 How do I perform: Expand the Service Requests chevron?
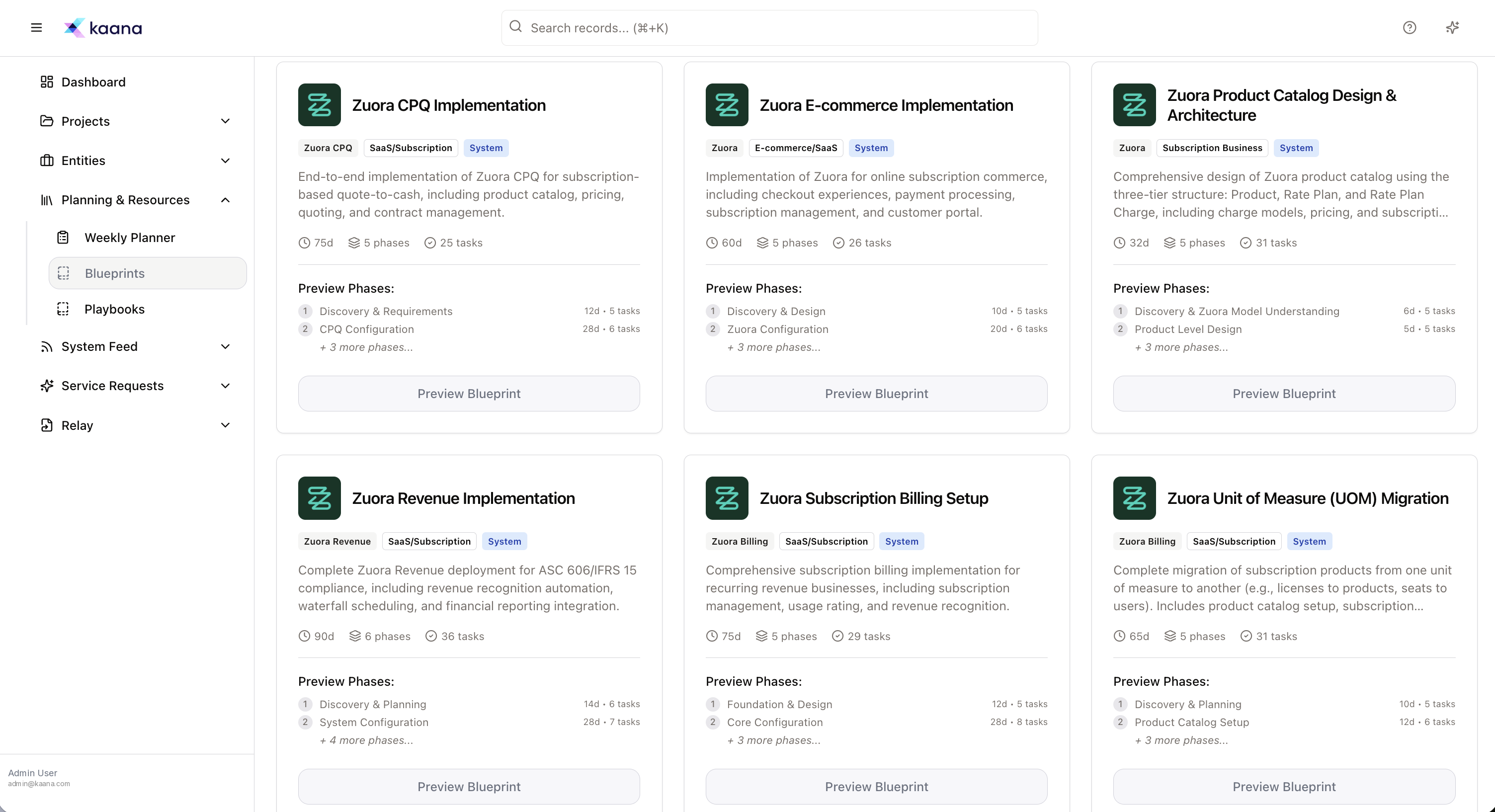pos(225,386)
